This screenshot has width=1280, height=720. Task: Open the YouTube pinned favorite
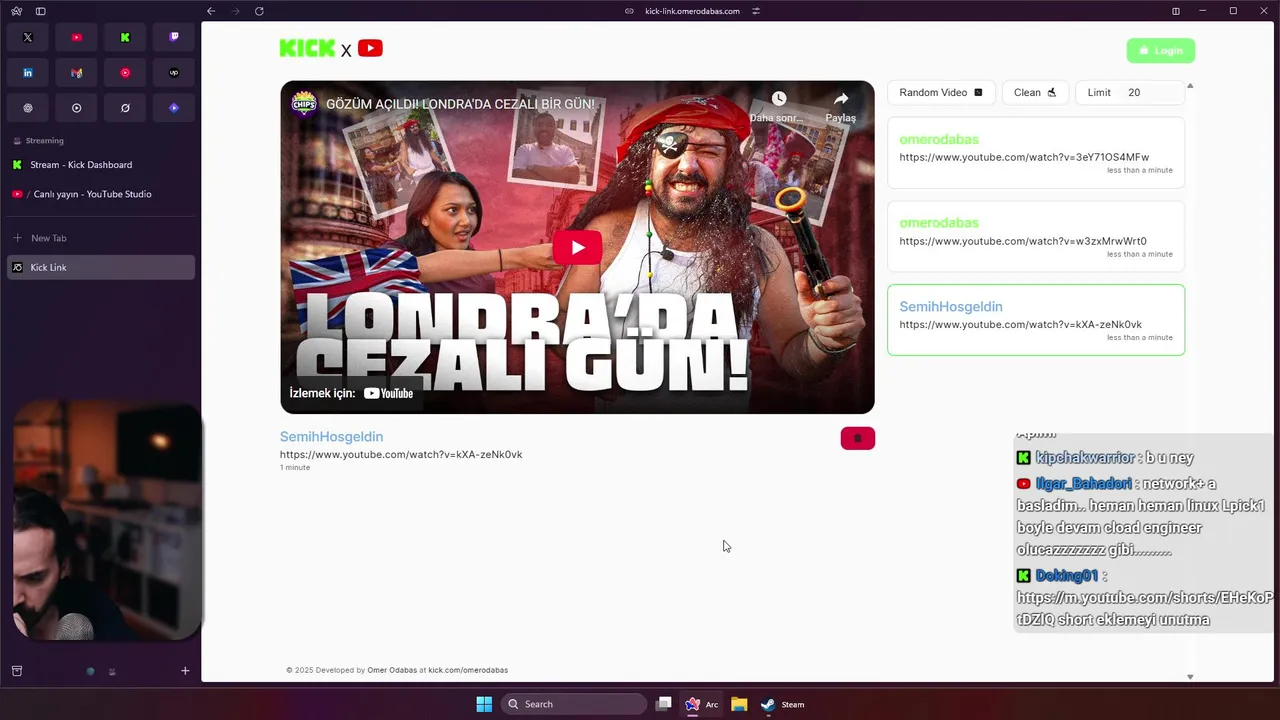pos(76,37)
